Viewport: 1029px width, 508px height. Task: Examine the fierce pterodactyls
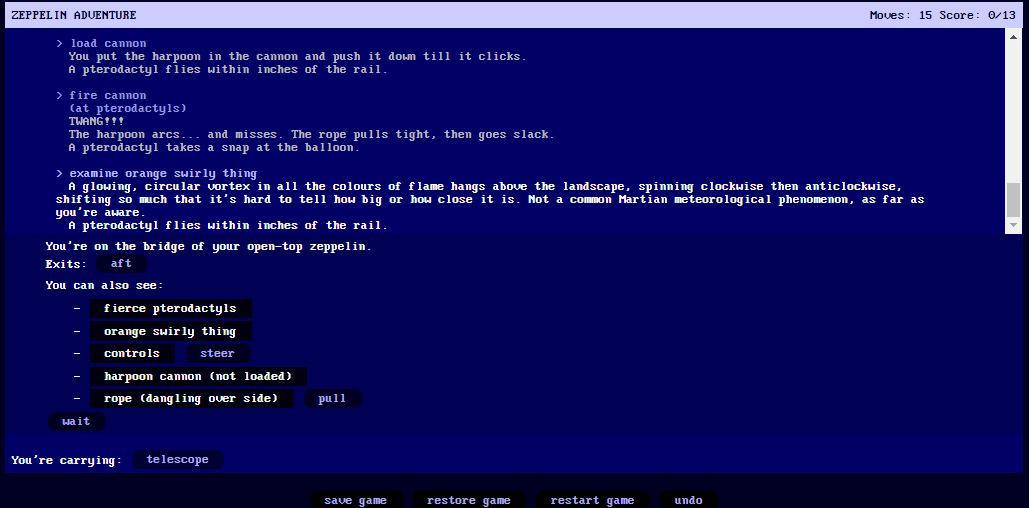coord(170,308)
